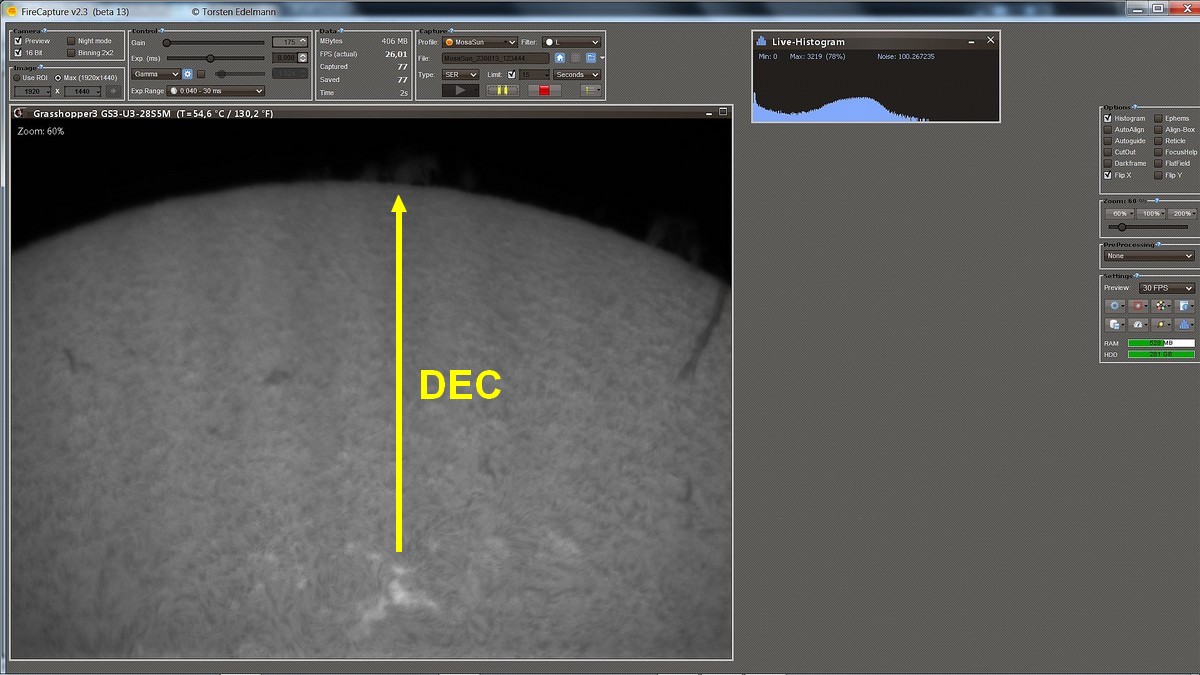Click the Zoom slider handle
Image resolution: width=1200 pixels, height=675 pixels.
click(1122, 227)
